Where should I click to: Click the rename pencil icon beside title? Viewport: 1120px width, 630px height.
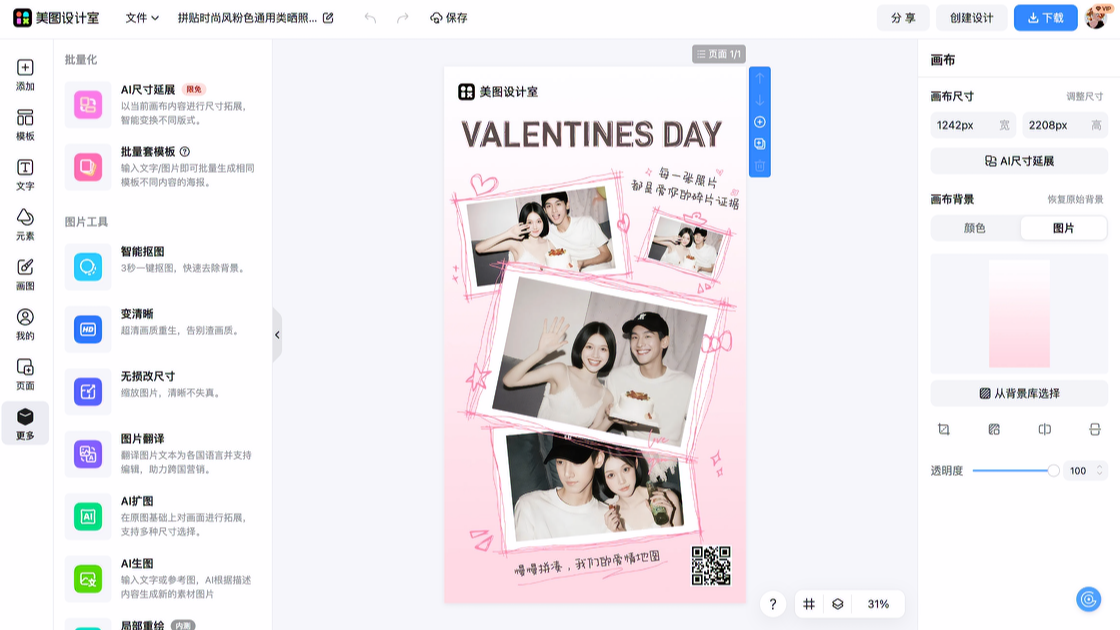[328, 18]
